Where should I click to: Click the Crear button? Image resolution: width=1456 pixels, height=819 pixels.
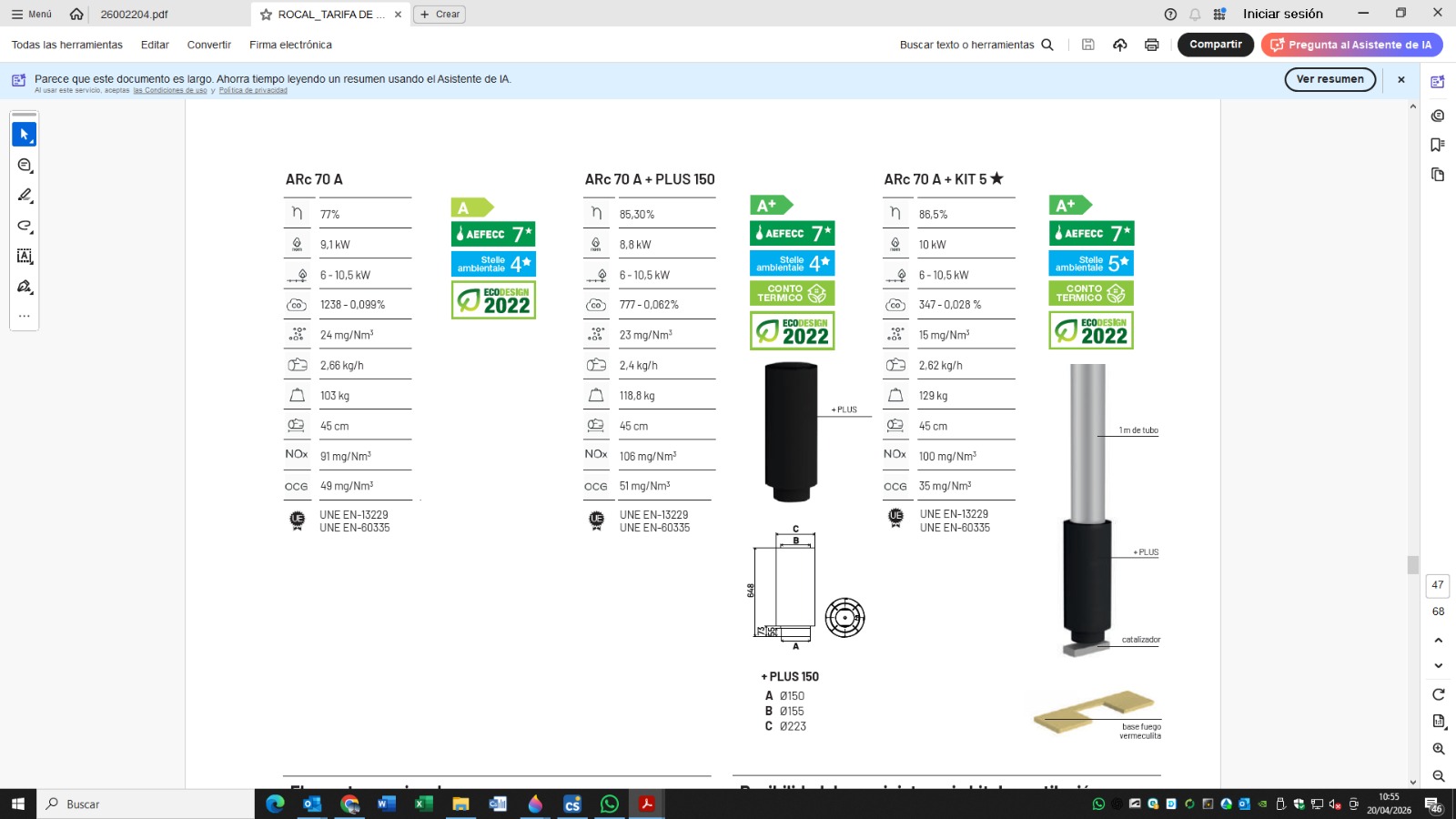[440, 15]
